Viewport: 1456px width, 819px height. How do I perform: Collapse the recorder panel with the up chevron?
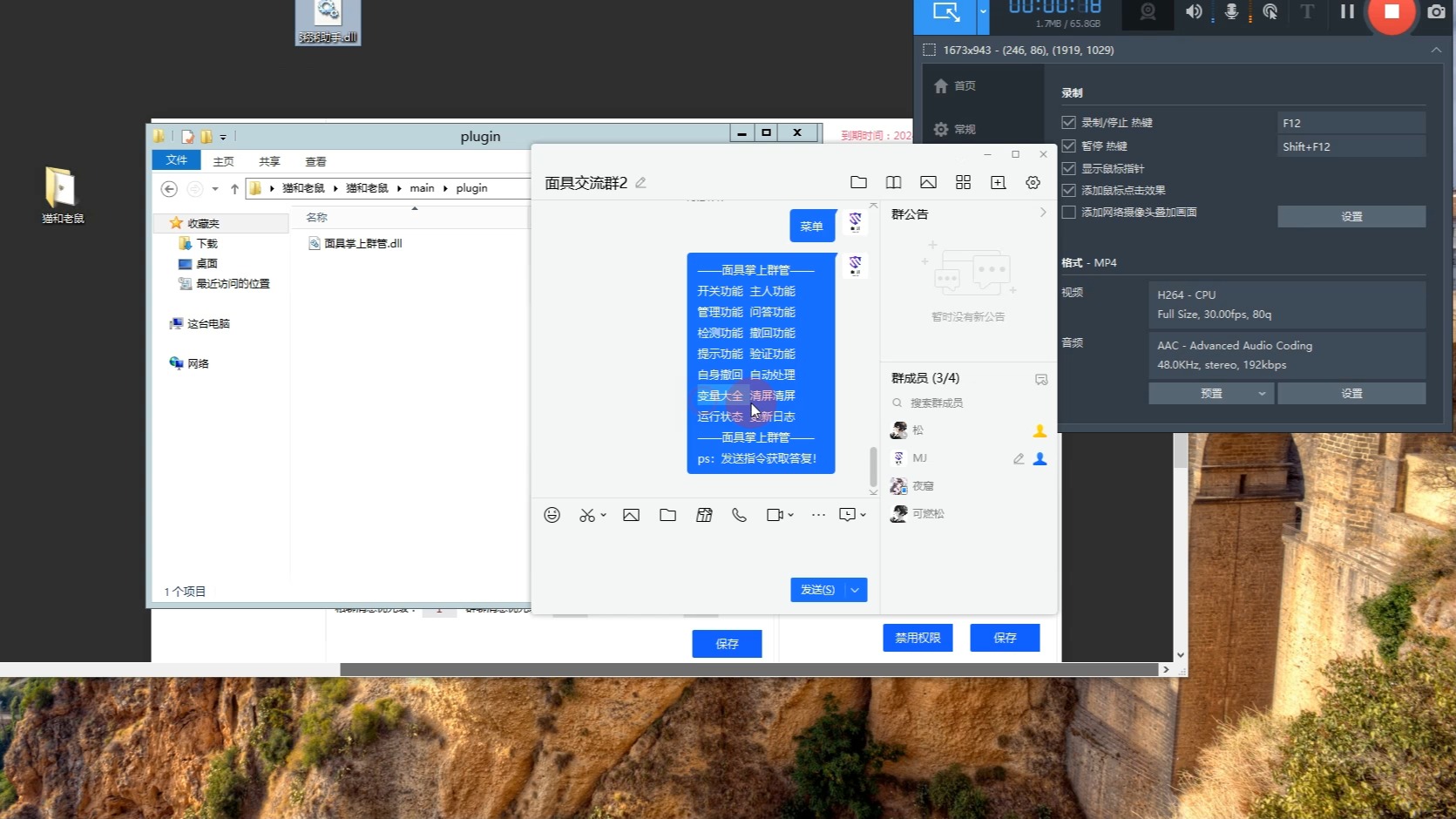click(x=1436, y=51)
